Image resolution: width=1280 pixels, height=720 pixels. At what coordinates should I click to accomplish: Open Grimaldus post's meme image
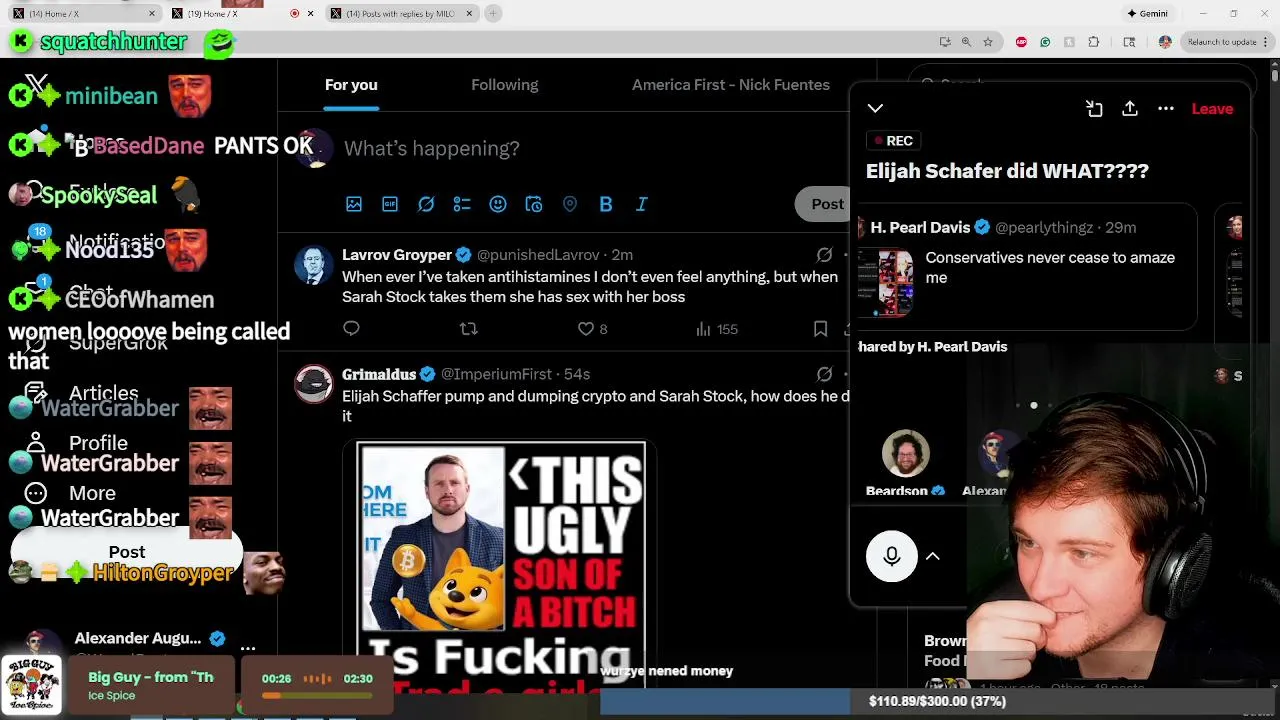[500, 566]
